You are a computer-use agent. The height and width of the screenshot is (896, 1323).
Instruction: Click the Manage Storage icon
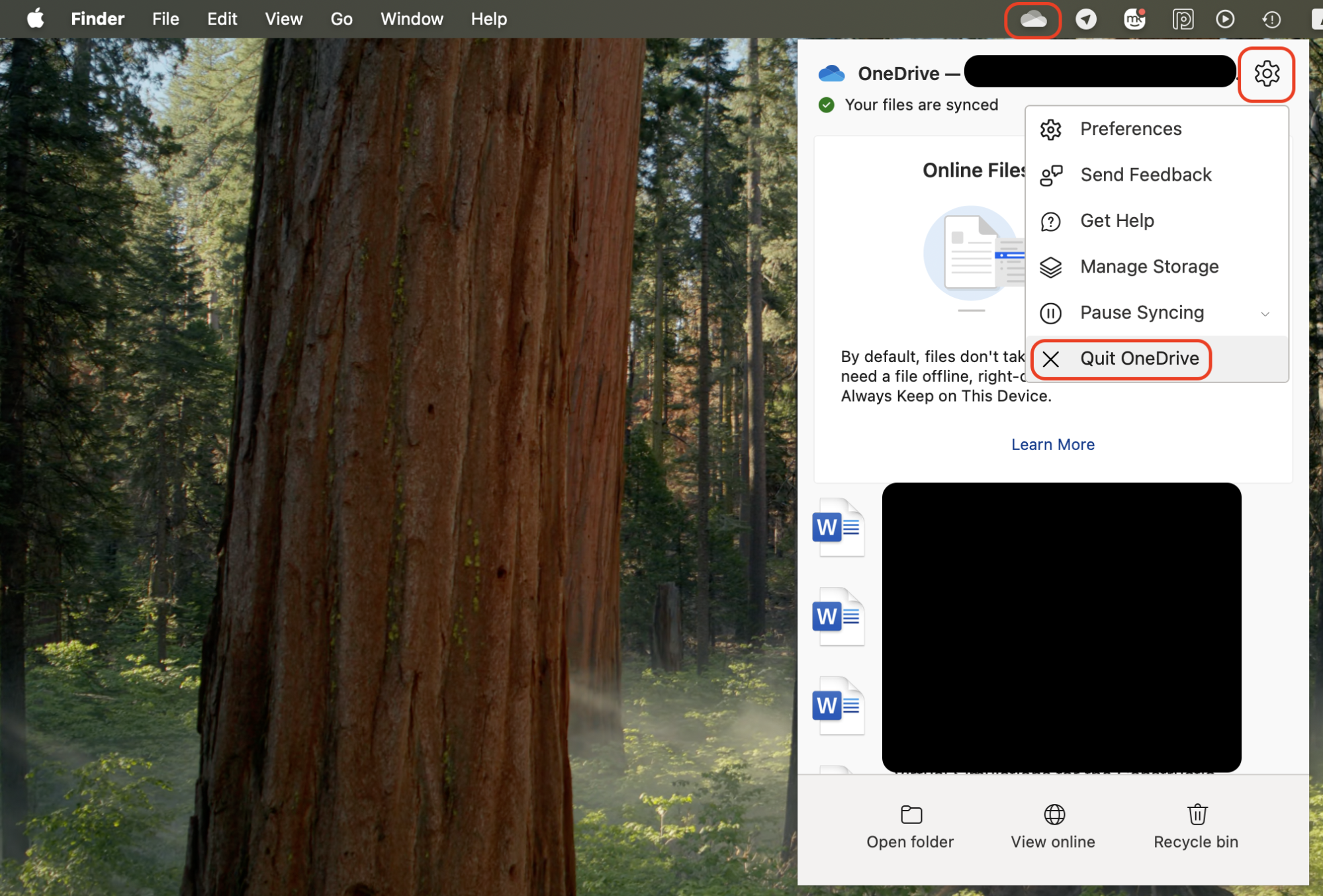[1050, 267]
